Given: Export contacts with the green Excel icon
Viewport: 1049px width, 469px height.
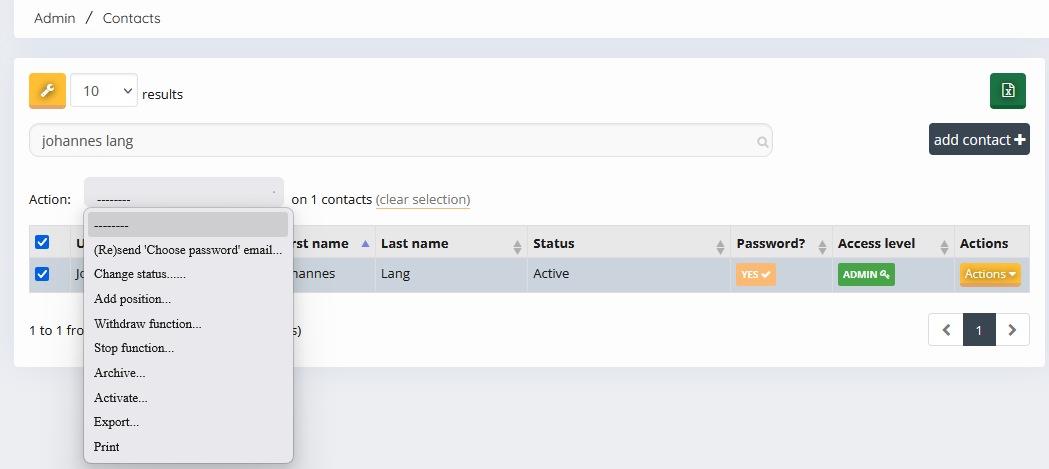Looking at the screenshot, I should (1007, 91).
